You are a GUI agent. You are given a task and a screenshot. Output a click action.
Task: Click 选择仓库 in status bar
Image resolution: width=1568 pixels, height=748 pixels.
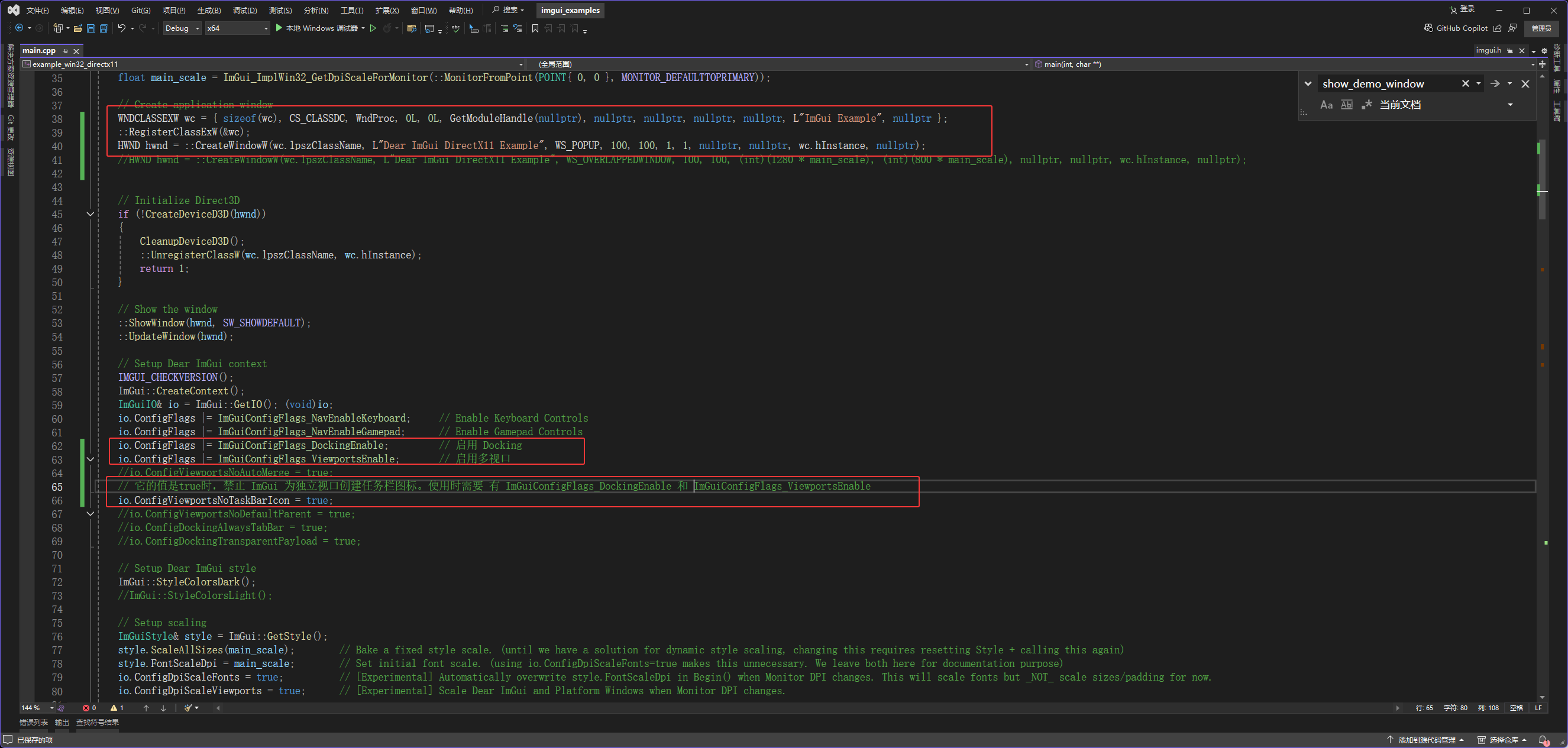(x=1502, y=740)
